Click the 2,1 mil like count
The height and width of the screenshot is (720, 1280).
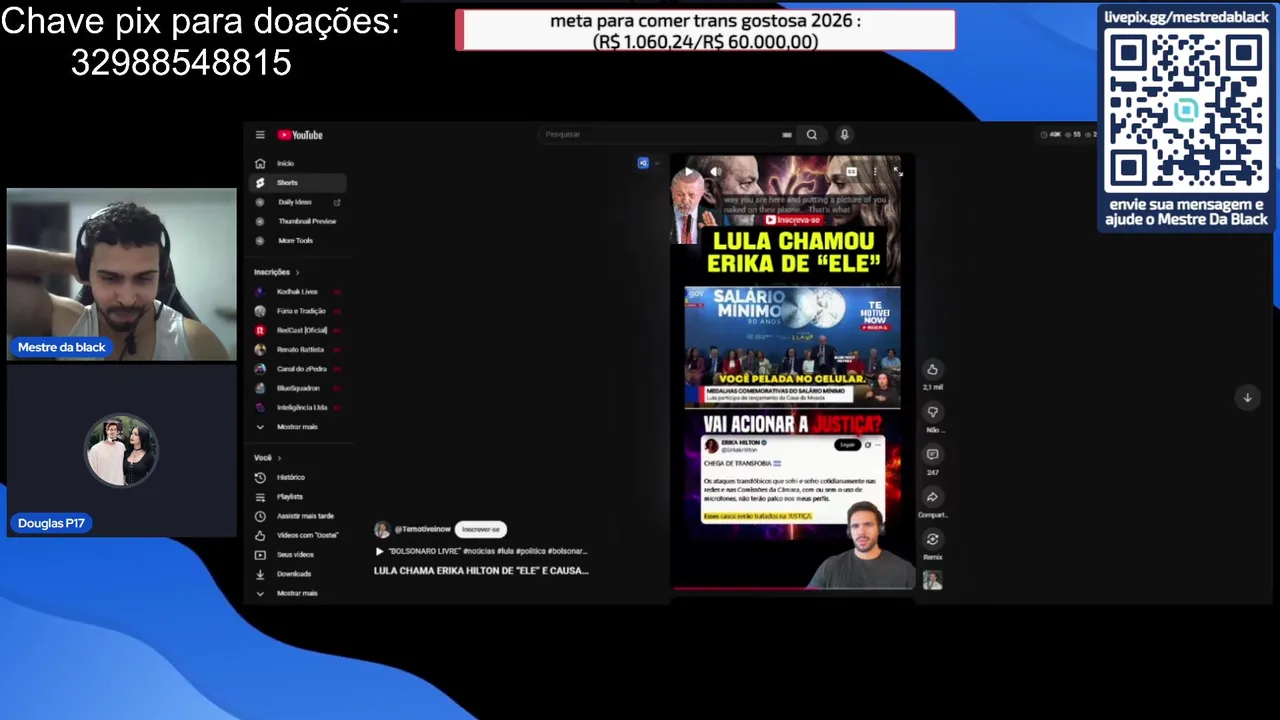(x=932, y=387)
